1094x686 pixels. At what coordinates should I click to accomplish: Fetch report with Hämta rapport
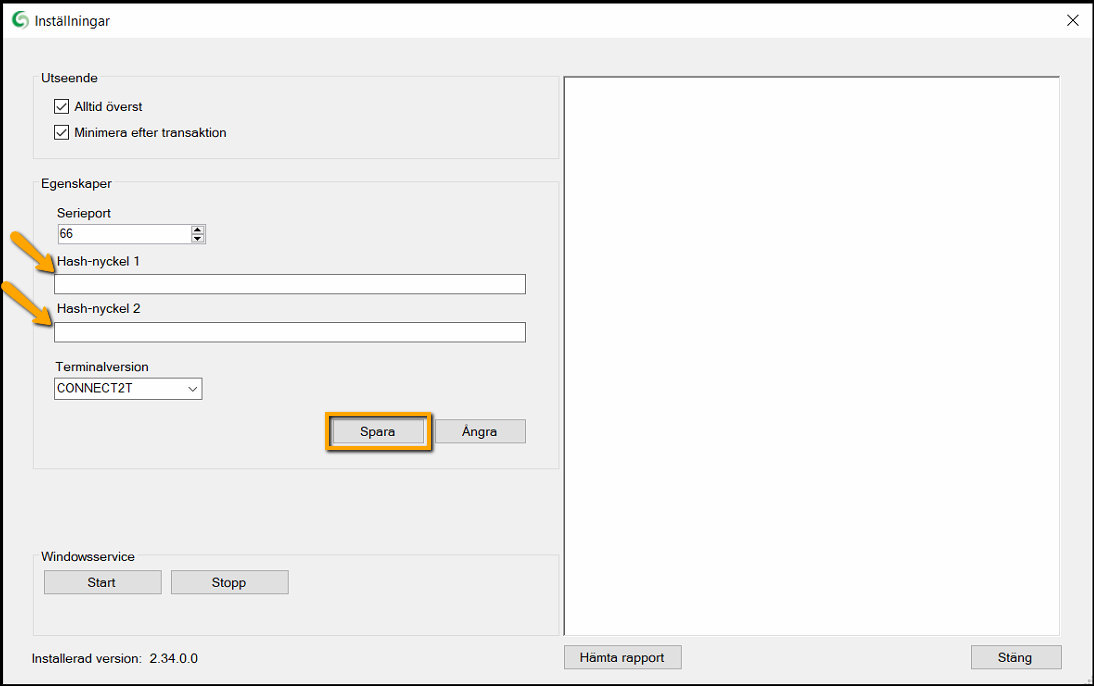click(x=622, y=657)
